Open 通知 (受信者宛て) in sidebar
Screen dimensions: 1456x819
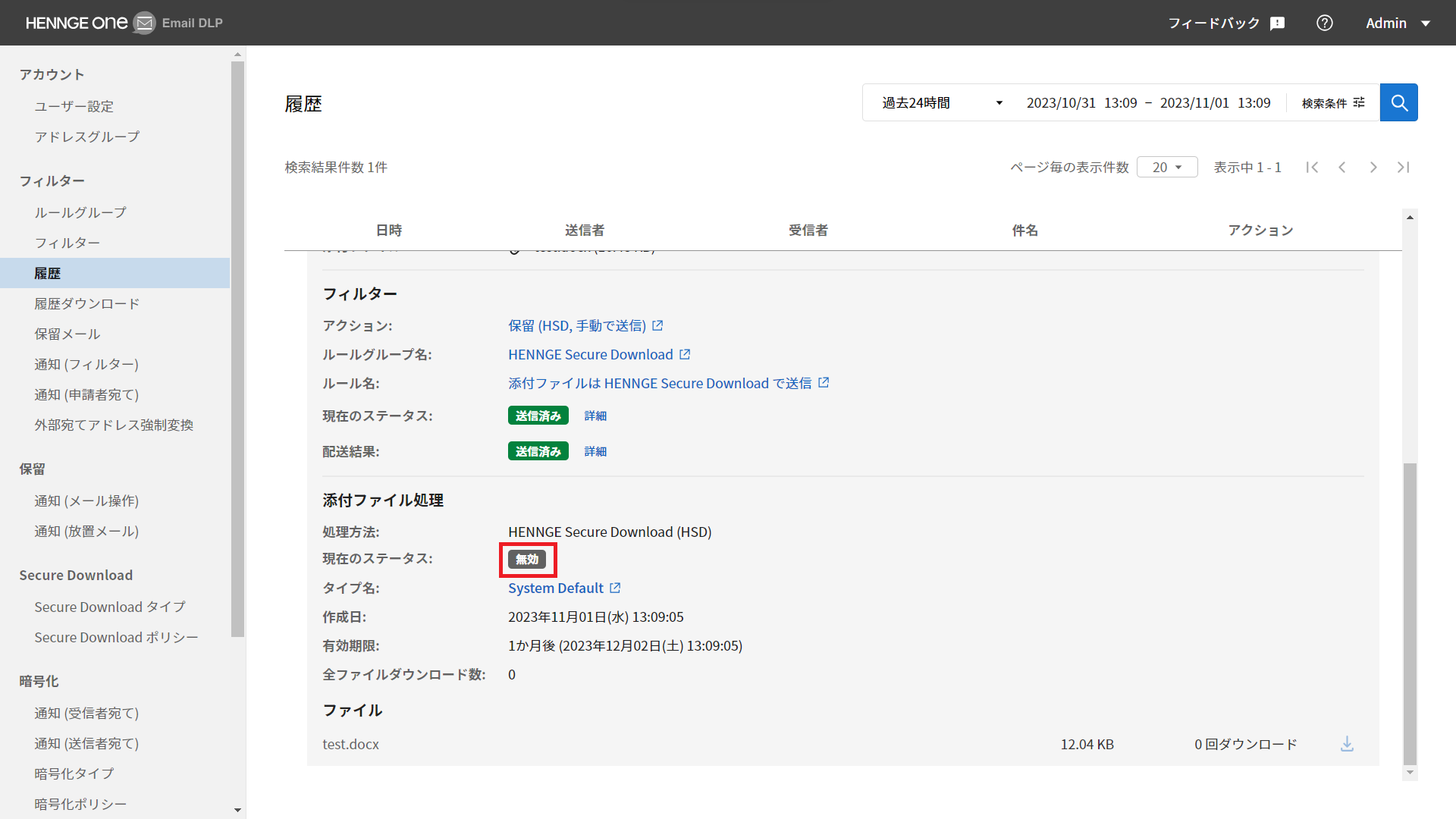[x=86, y=713]
